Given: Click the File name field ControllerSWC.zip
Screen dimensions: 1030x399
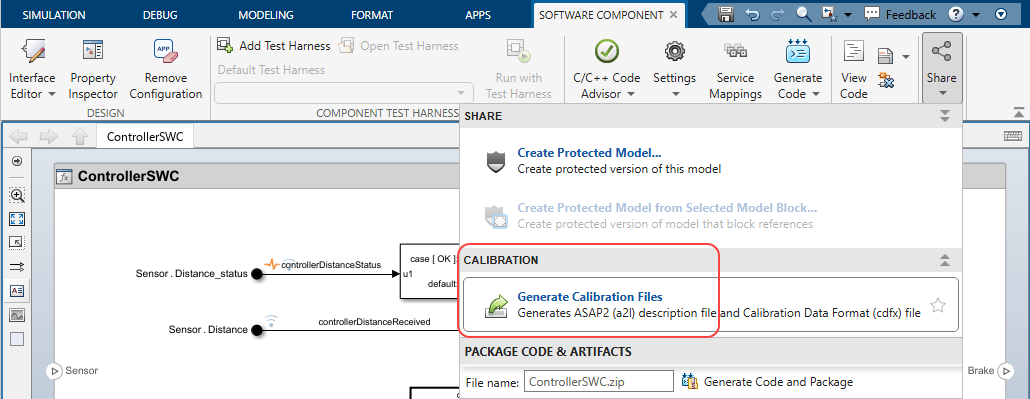Looking at the screenshot, I should (598, 381).
